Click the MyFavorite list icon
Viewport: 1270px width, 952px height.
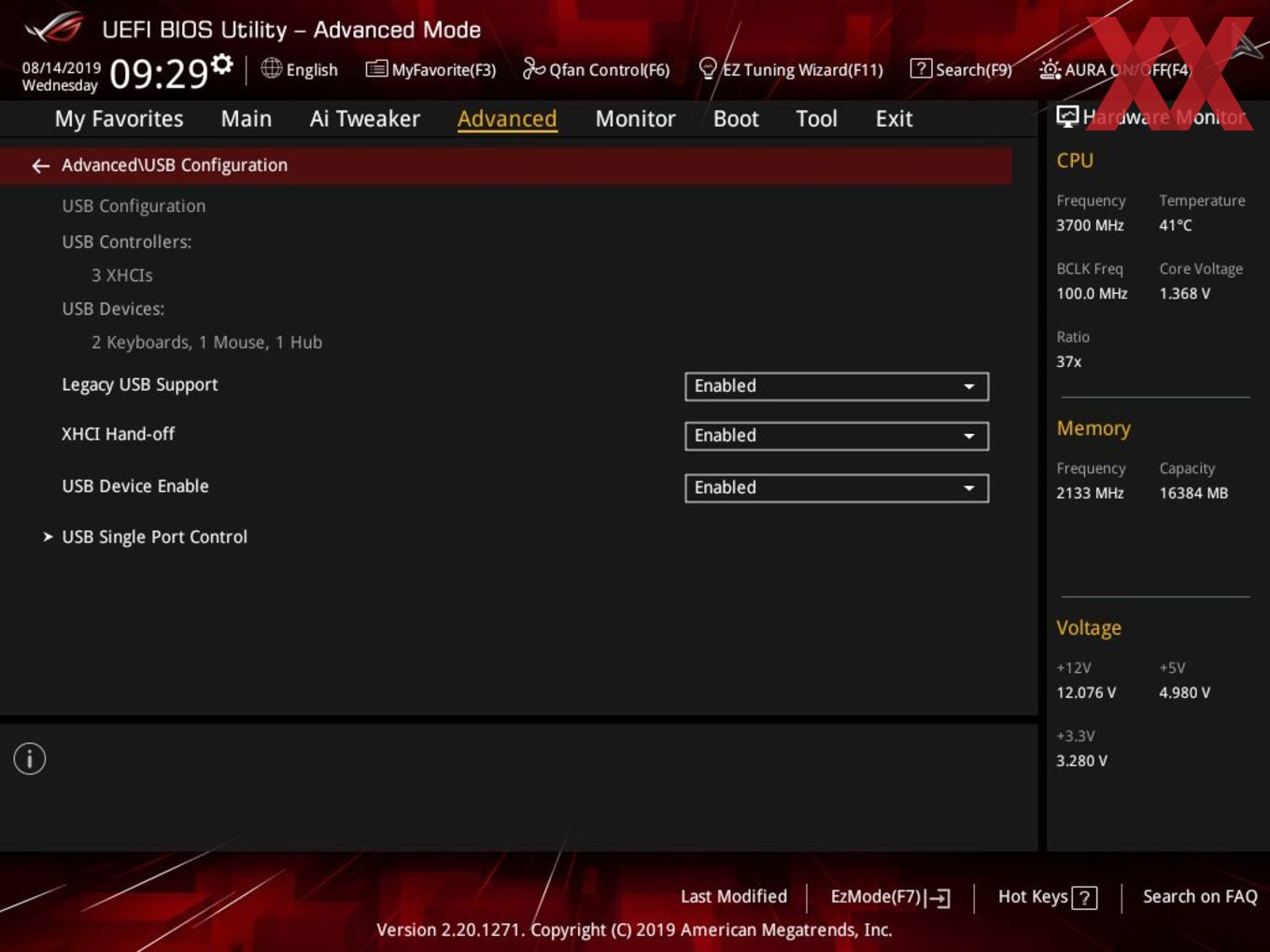pyautogui.click(x=376, y=69)
